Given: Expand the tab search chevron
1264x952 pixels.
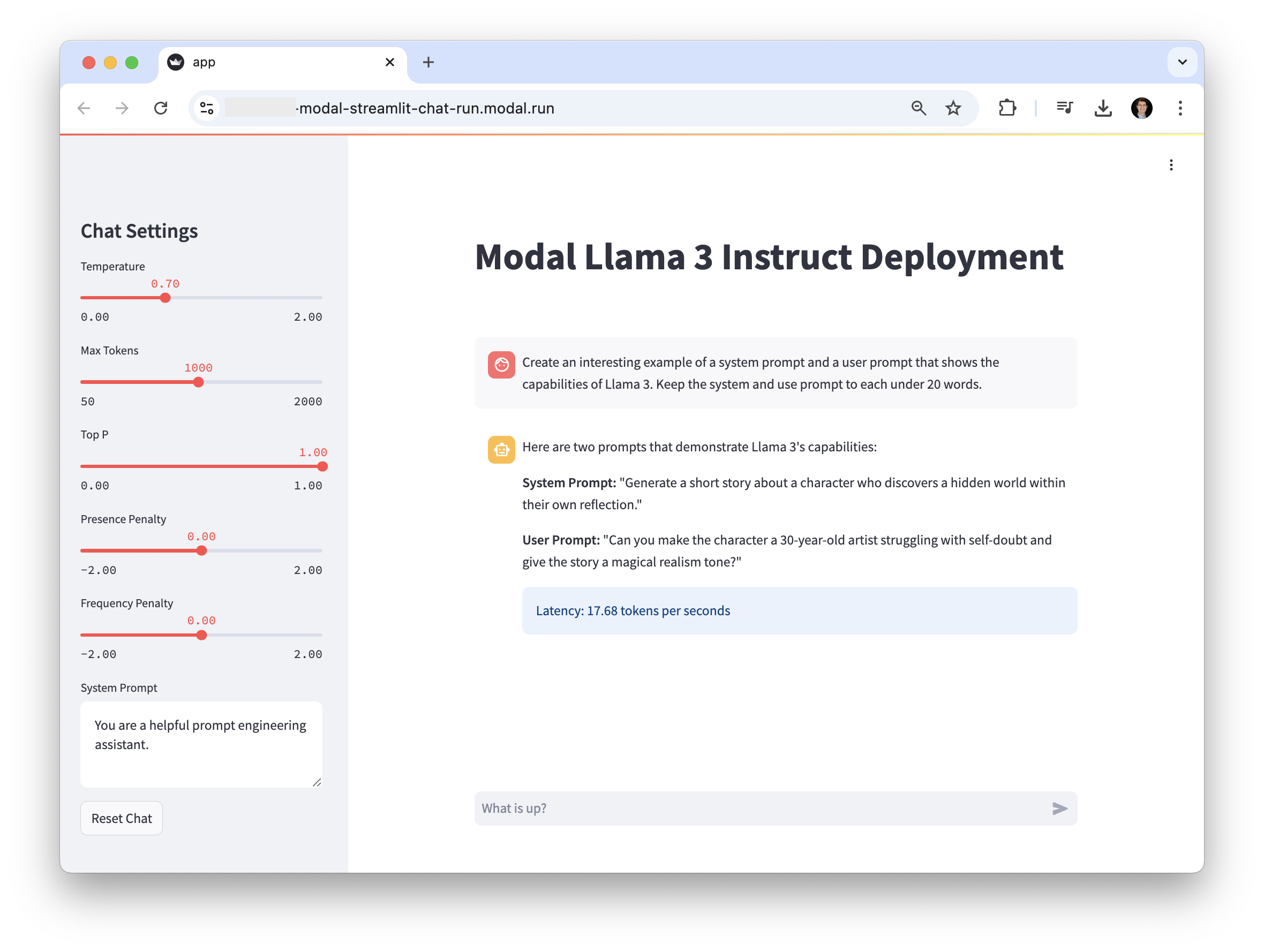Looking at the screenshot, I should (1182, 62).
